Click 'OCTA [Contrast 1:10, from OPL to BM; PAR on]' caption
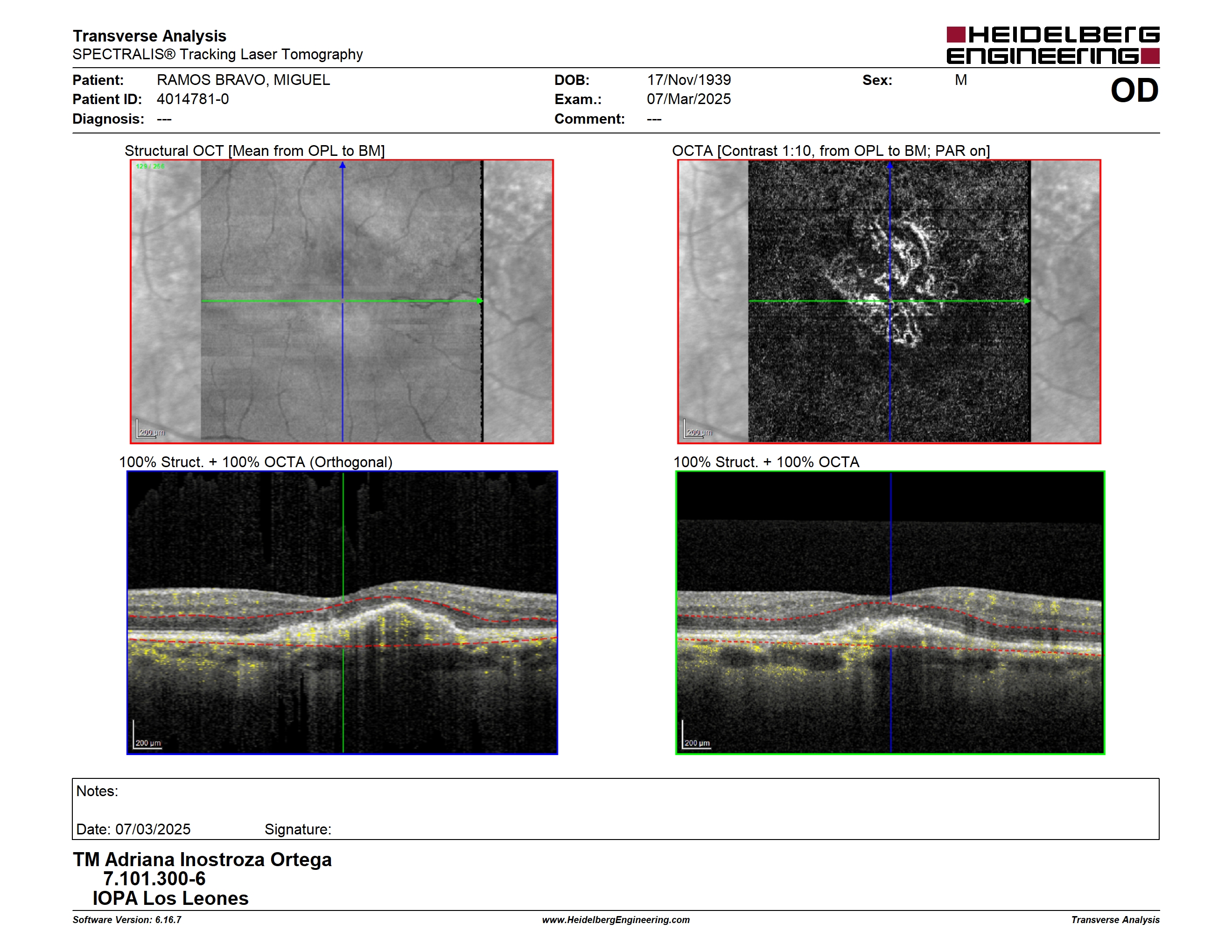The width and height of the screenshot is (1232, 952). click(830, 151)
